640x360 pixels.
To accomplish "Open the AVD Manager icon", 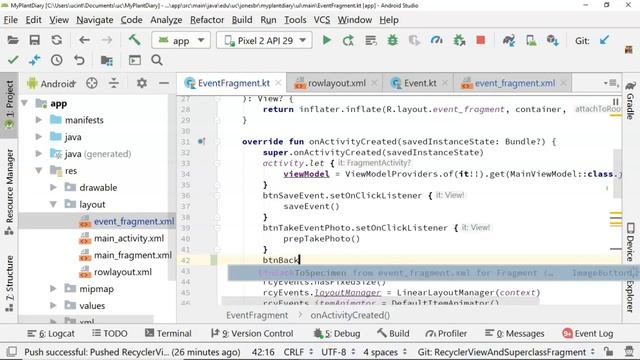I will click(531, 40).
